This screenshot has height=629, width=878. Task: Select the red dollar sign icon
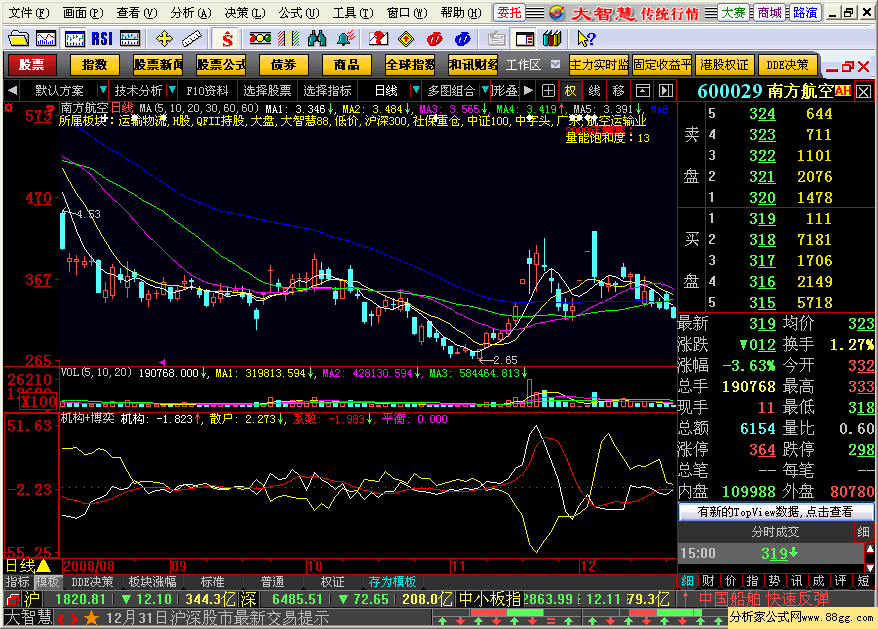[x=227, y=39]
